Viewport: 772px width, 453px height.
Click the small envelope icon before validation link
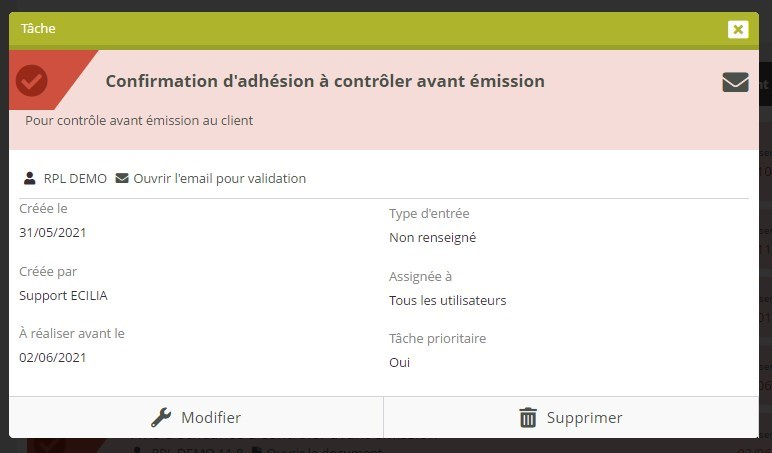[122, 179]
